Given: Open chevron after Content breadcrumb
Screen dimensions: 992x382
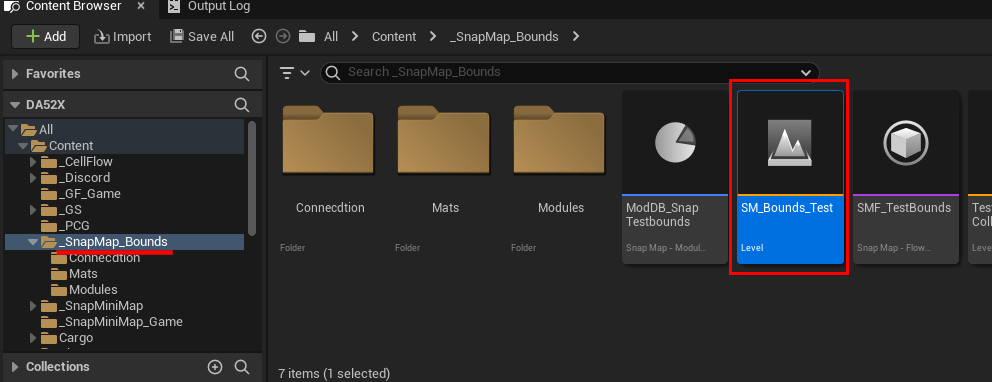Looking at the screenshot, I should (433, 37).
